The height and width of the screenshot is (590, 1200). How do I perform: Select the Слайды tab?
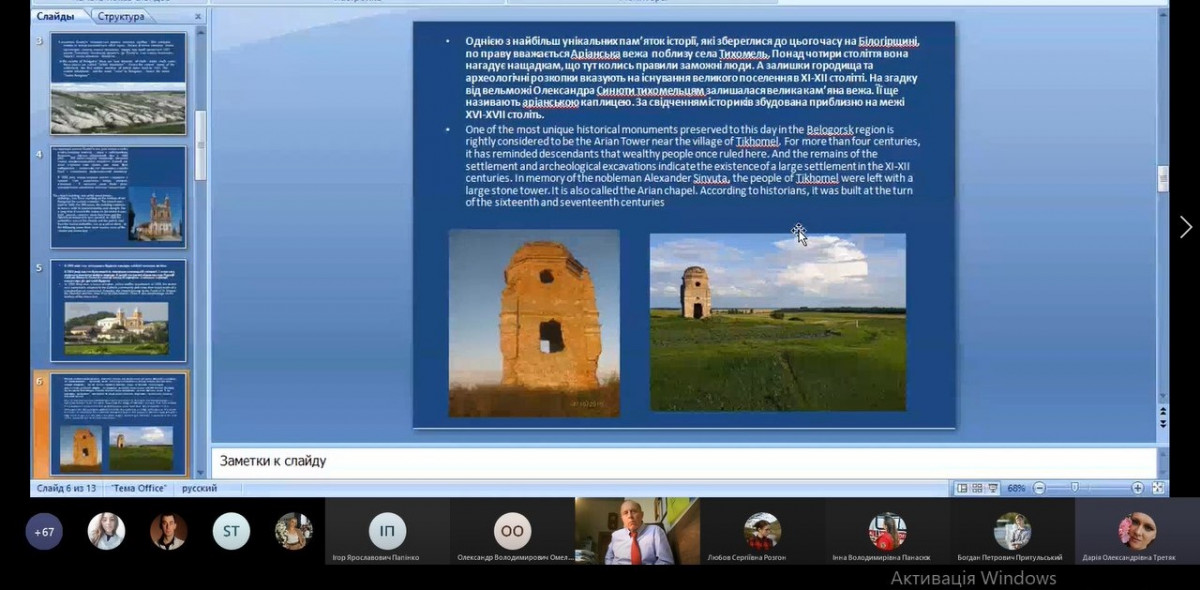pyautogui.click(x=56, y=16)
